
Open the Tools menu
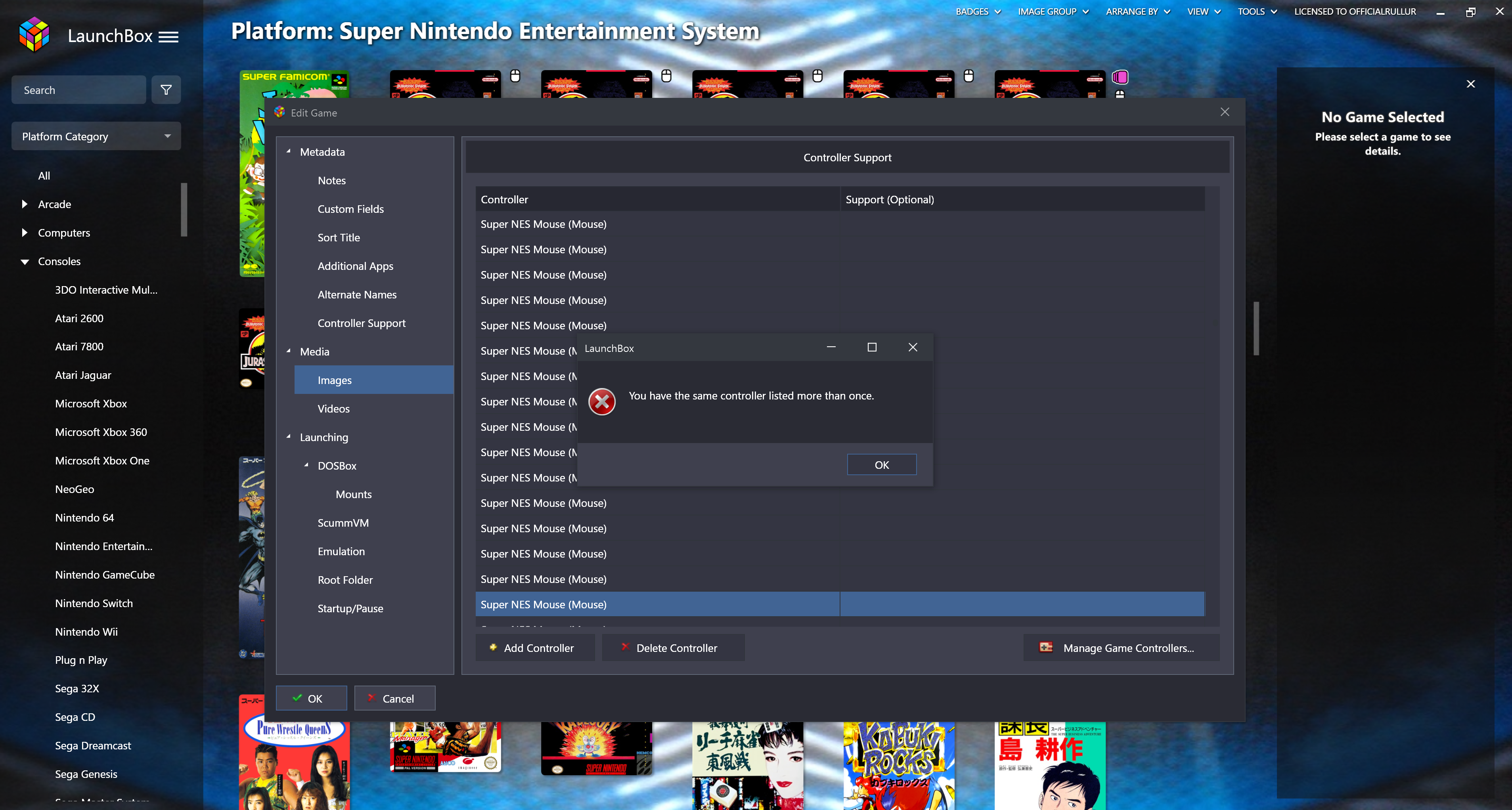[1257, 11]
